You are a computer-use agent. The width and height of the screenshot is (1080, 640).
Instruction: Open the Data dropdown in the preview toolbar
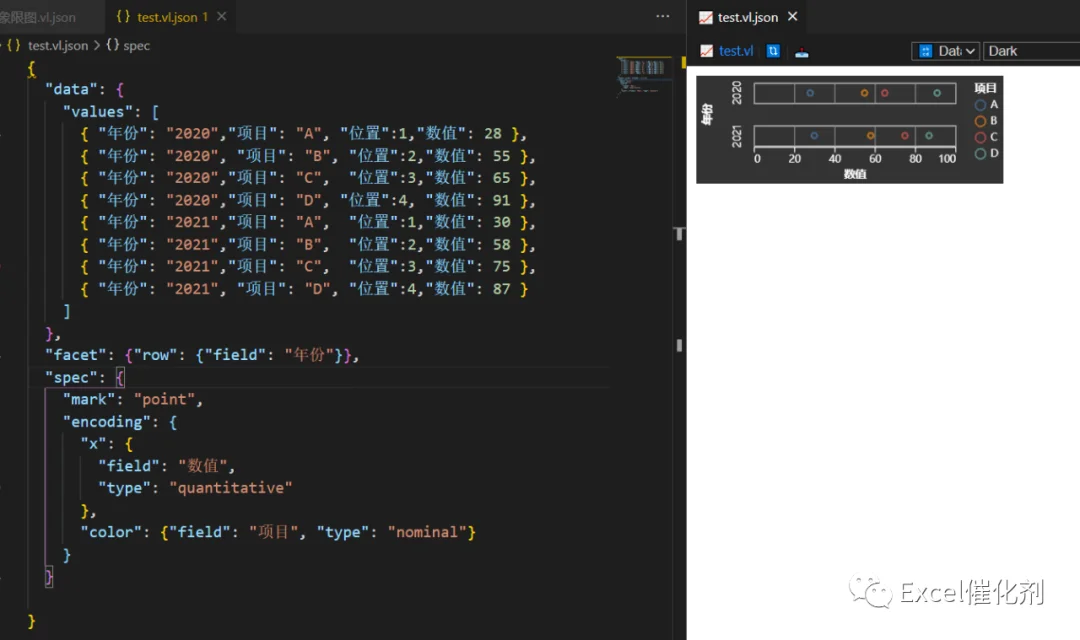tap(946, 51)
